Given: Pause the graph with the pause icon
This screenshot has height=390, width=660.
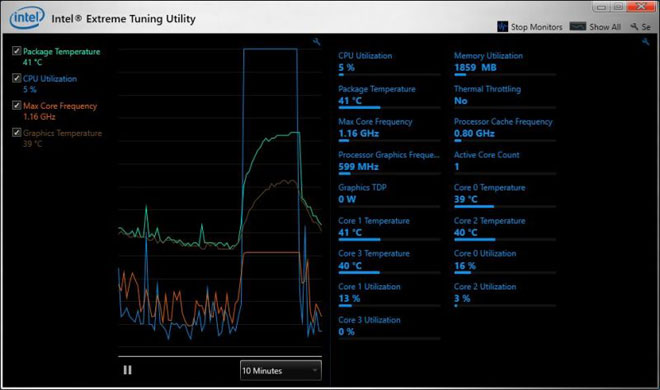Looking at the screenshot, I should (128, 370).
